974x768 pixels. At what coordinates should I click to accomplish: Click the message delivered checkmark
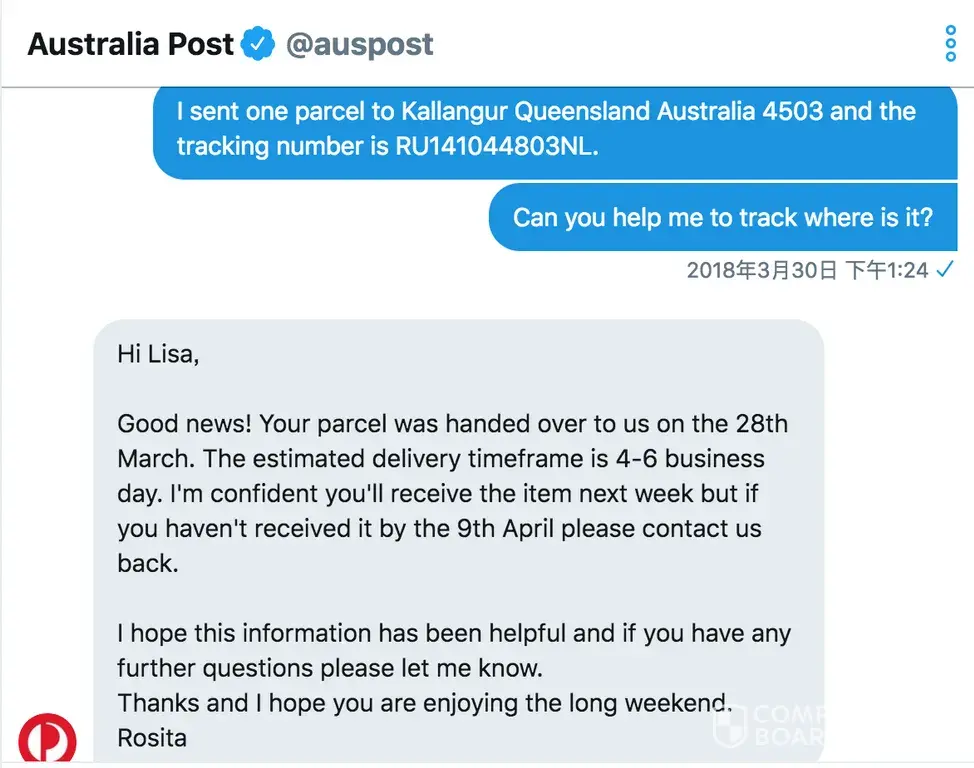click(944, 270)
